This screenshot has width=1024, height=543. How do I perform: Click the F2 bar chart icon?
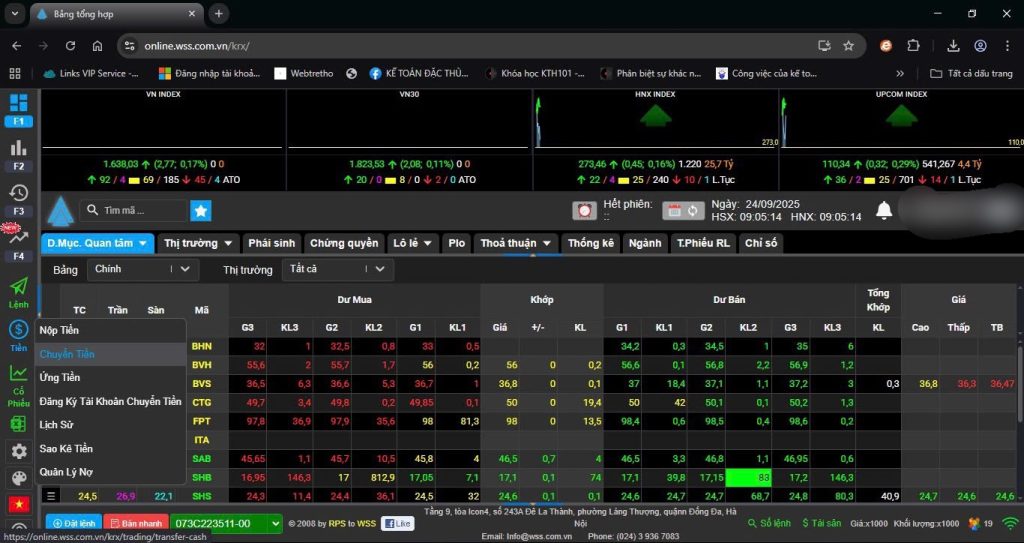[x=18, y=148]
